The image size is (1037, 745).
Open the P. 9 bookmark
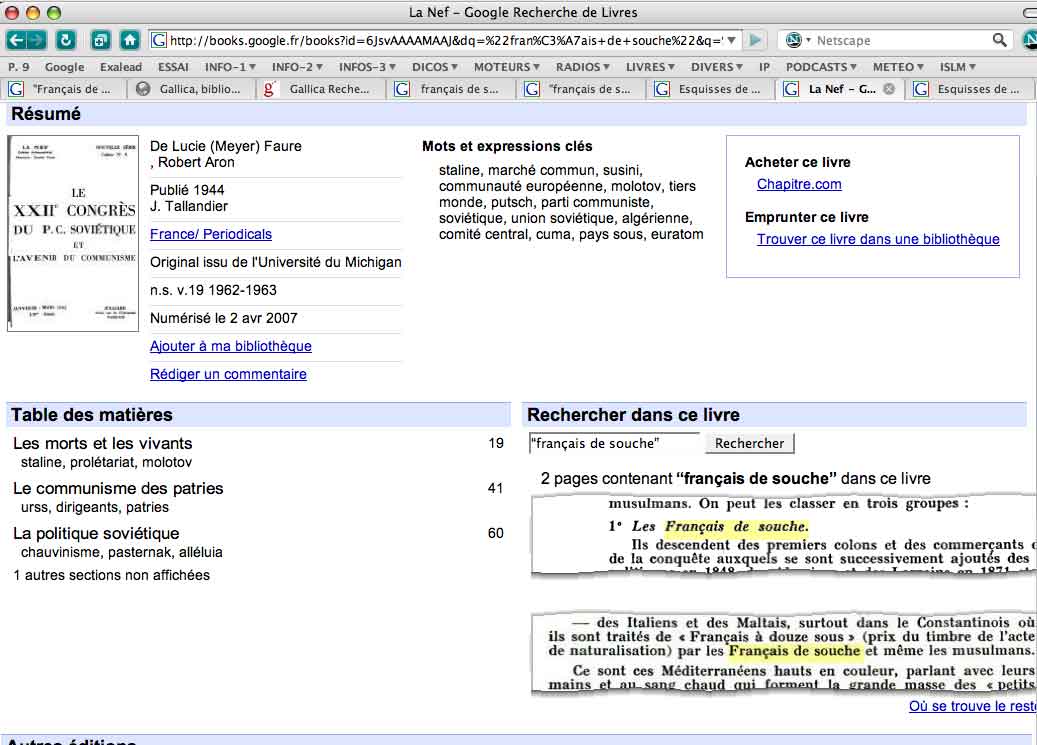pos(19,67)
